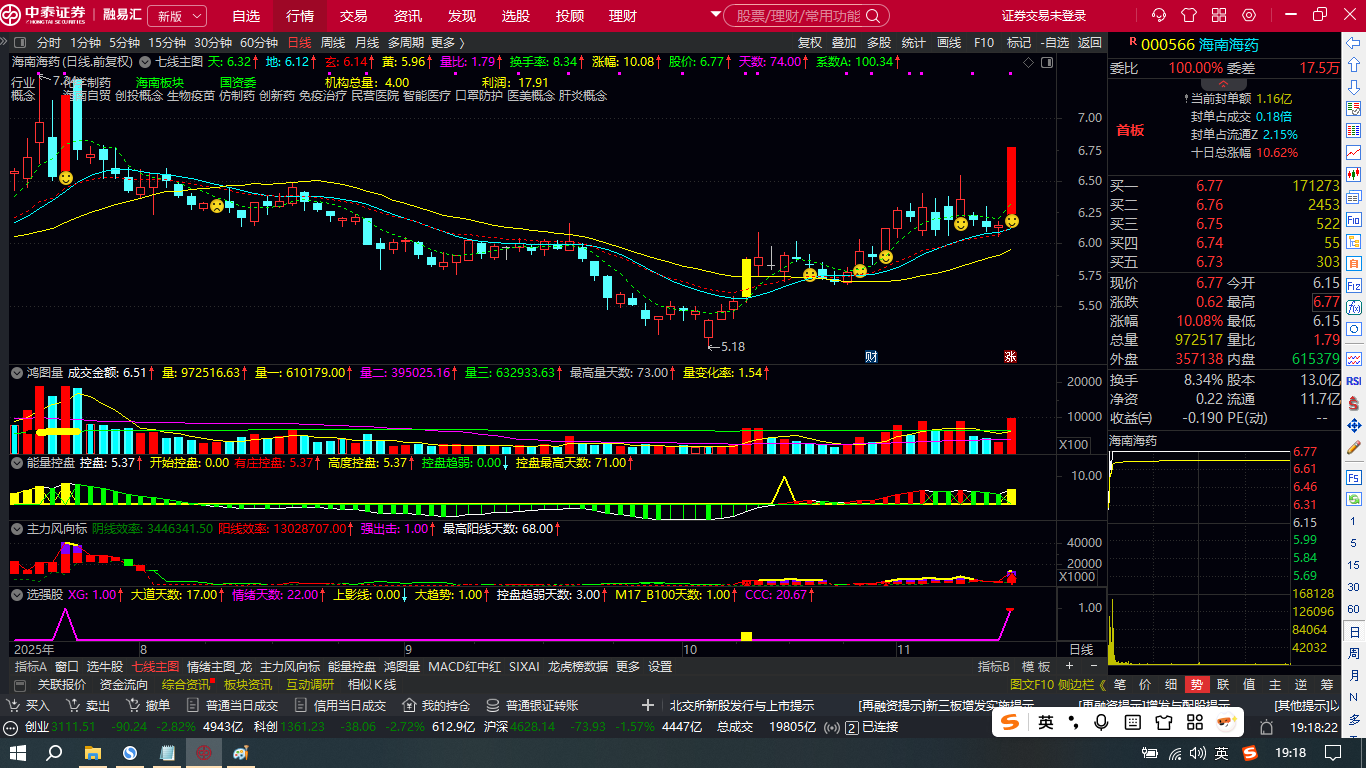Screen dimensions: 1366x768
Task: Click the 买入 cart icon
Action: [x=13, y=705]
